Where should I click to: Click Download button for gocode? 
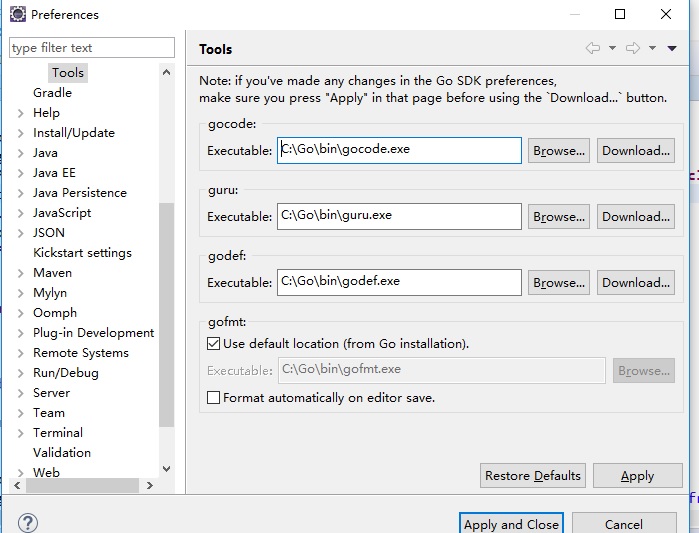[x=636, y=151]
